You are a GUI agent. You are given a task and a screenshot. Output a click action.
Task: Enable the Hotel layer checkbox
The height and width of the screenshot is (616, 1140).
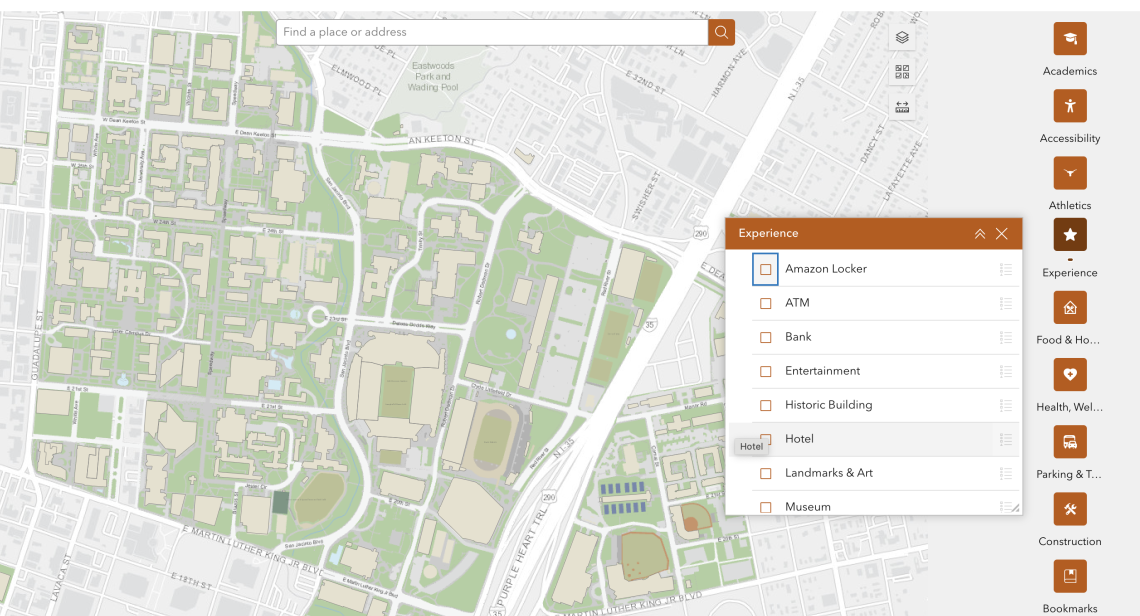(x=766, y=439)
